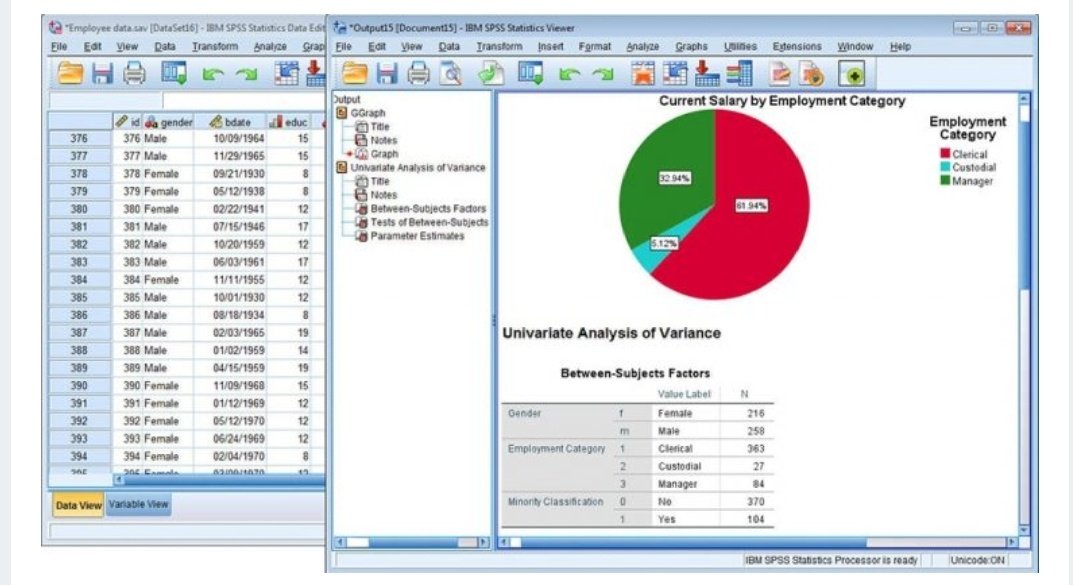The width and height of the screenshot is (1073, 585).
Task: Select Graph item in outline pane
Action: click(384, 154)
